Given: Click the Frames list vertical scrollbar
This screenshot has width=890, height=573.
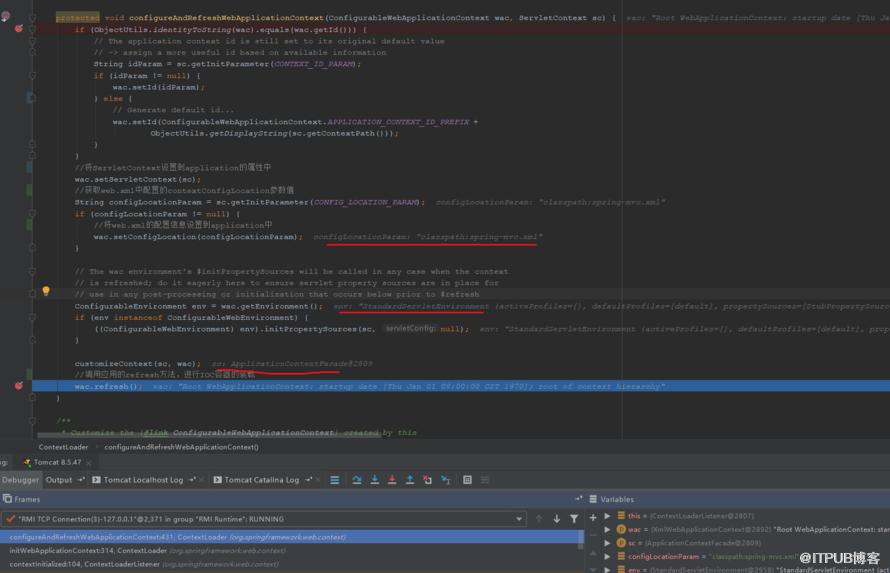Looking at the screenshot, I should [x=581, y=540].
